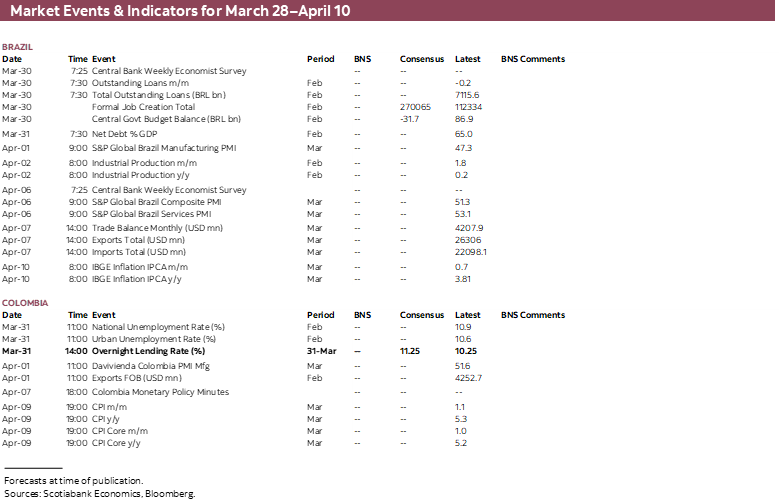This screenshot has width=780, height=504.
Task: Select latest value 10.25
Action: [x=466, y=351]
